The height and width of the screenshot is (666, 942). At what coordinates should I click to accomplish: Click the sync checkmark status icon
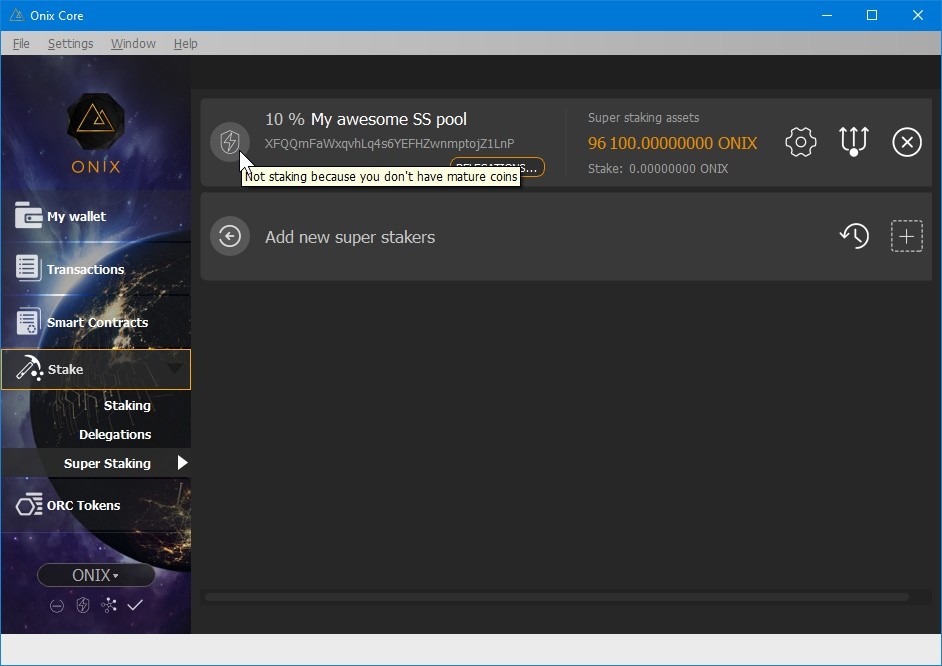coord(135,605)
